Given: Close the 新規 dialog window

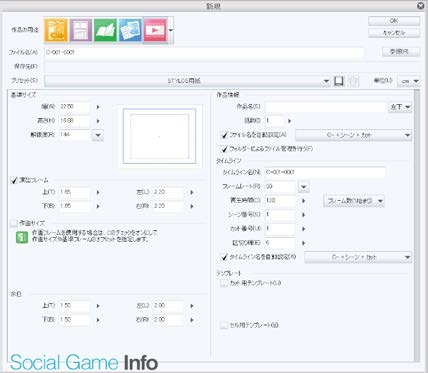Looking at the screenshot, I should pyautogui.click(x=421, y=6).
